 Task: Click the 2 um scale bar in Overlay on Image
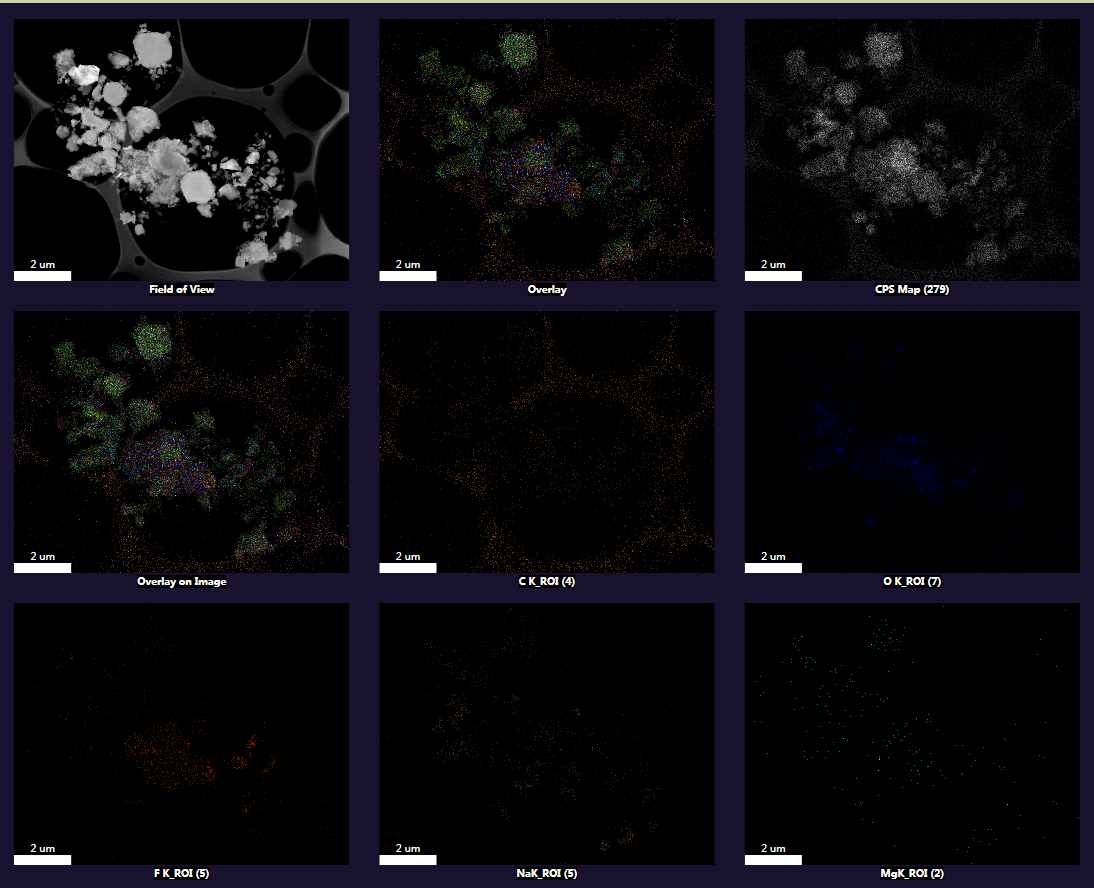pyautogui.click(x=43, y=568)
